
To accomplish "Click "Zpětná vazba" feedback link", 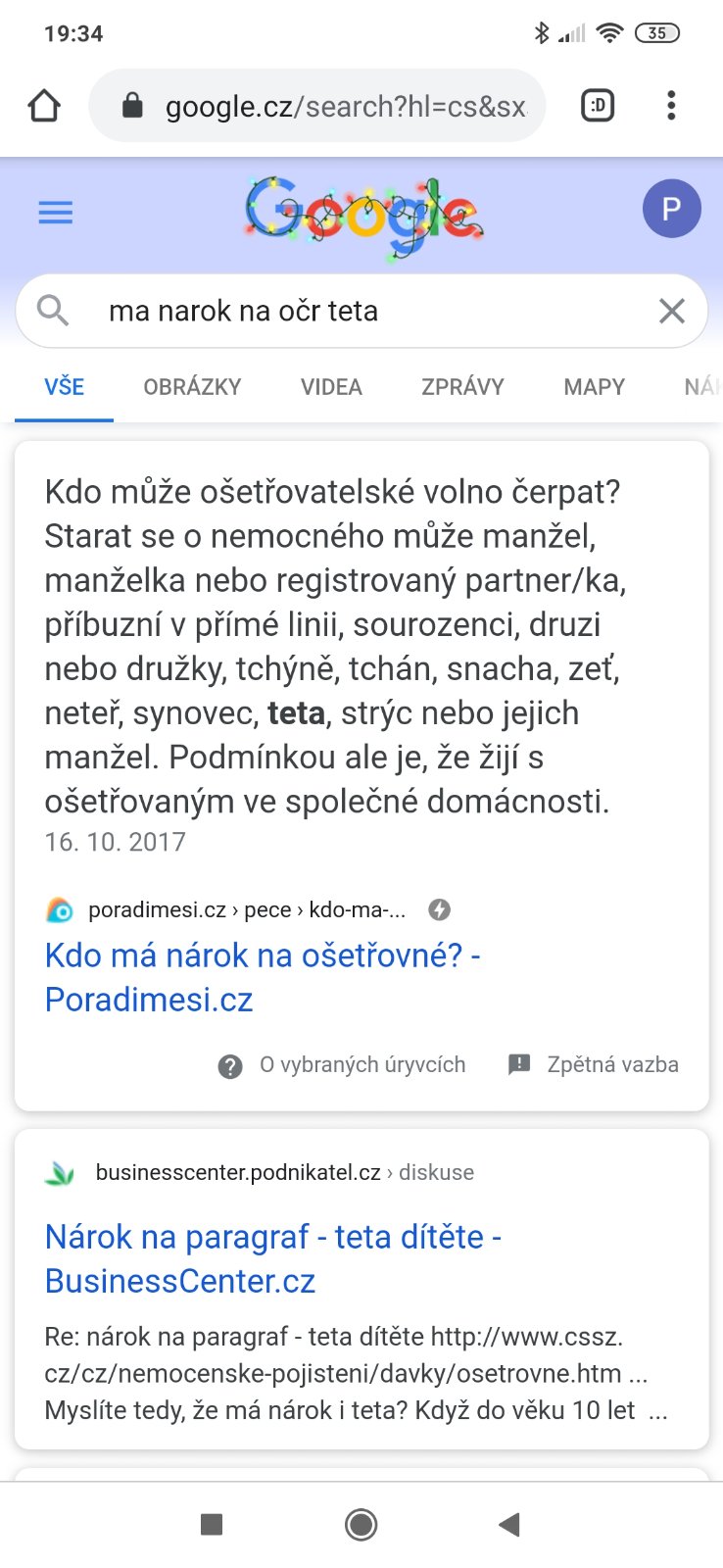I will [x=612, y=1065].
